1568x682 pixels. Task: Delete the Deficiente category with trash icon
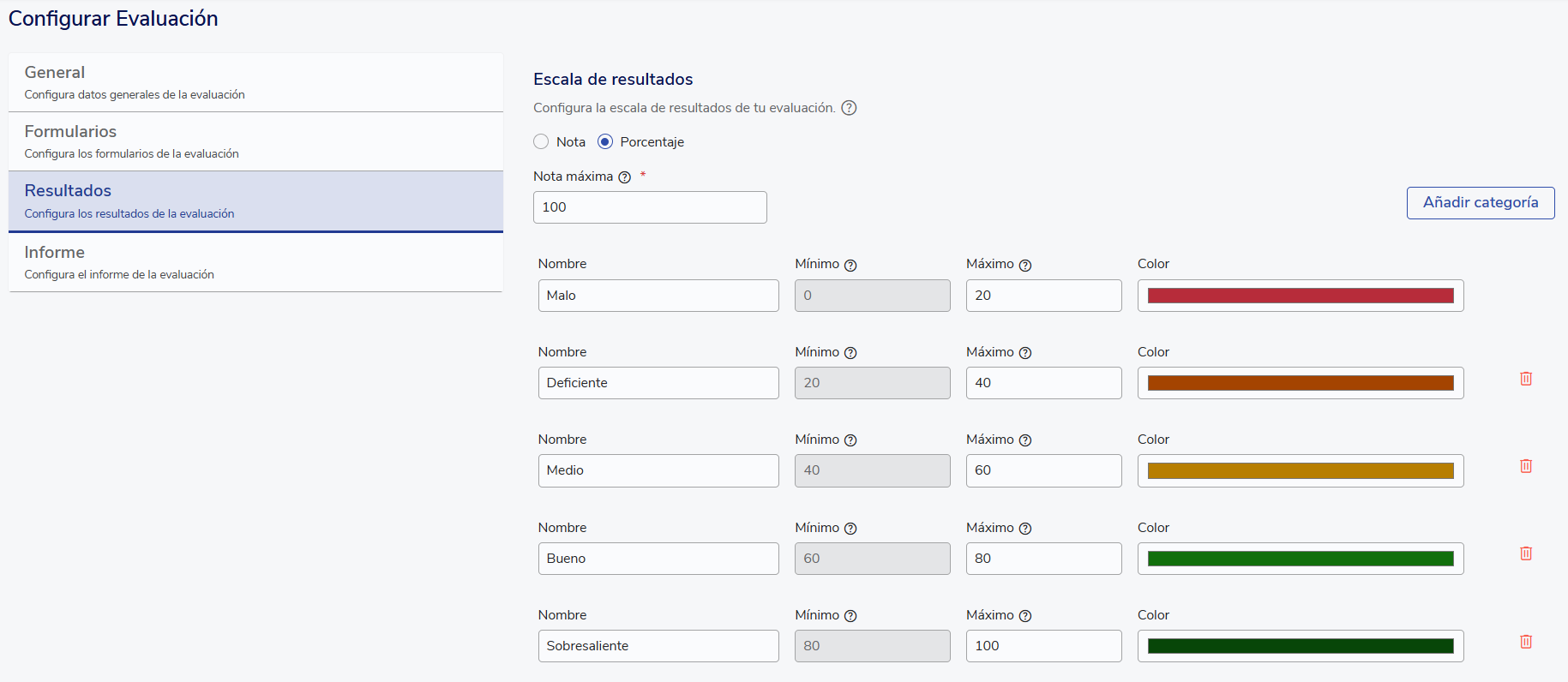coord(1526,379)
